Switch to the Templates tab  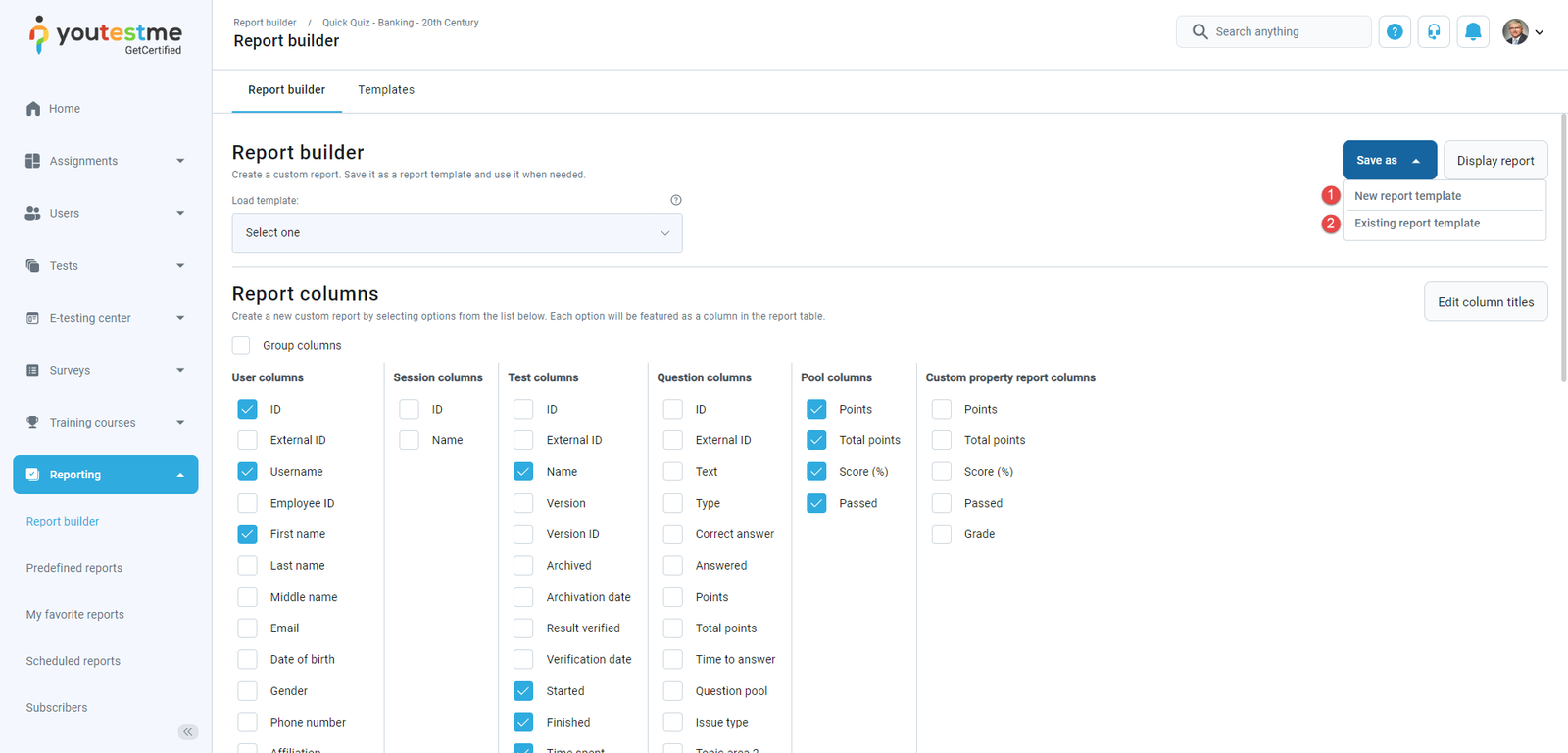click(386, 90)
